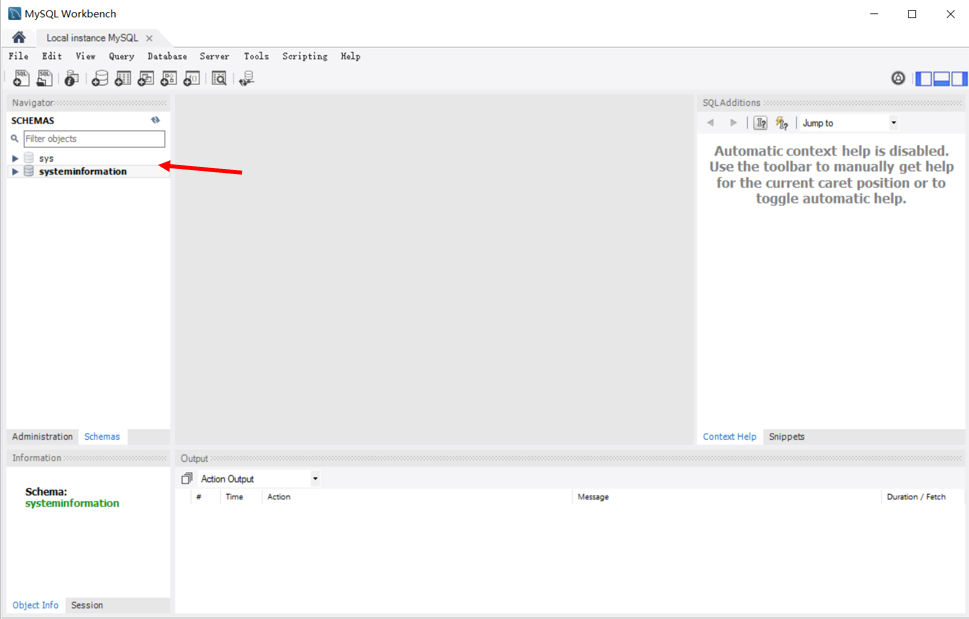Open the Scripting menu
The height and width of the screenshot is (619, 969).
pyautogui.click(x=305, y=56)
